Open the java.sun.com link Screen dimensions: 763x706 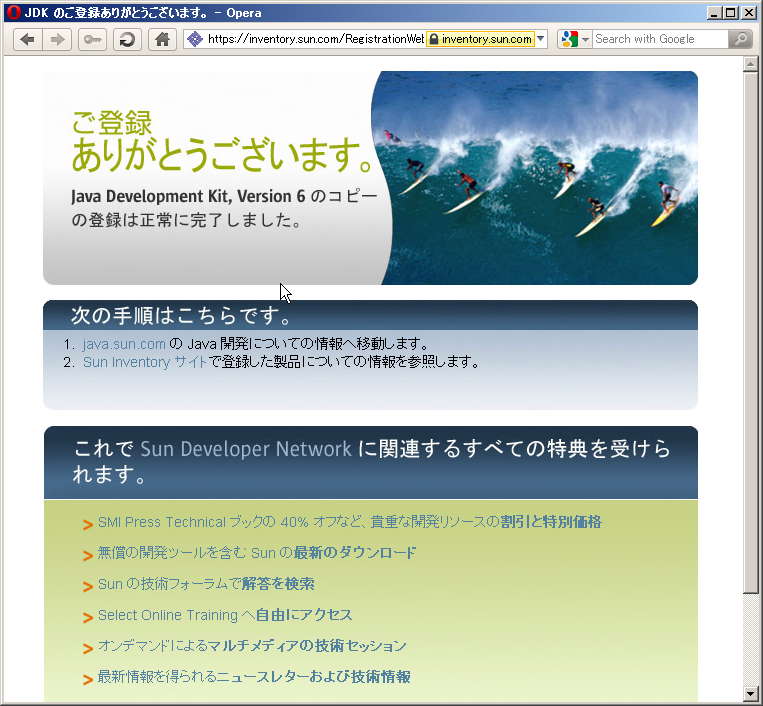pos(124,344)
